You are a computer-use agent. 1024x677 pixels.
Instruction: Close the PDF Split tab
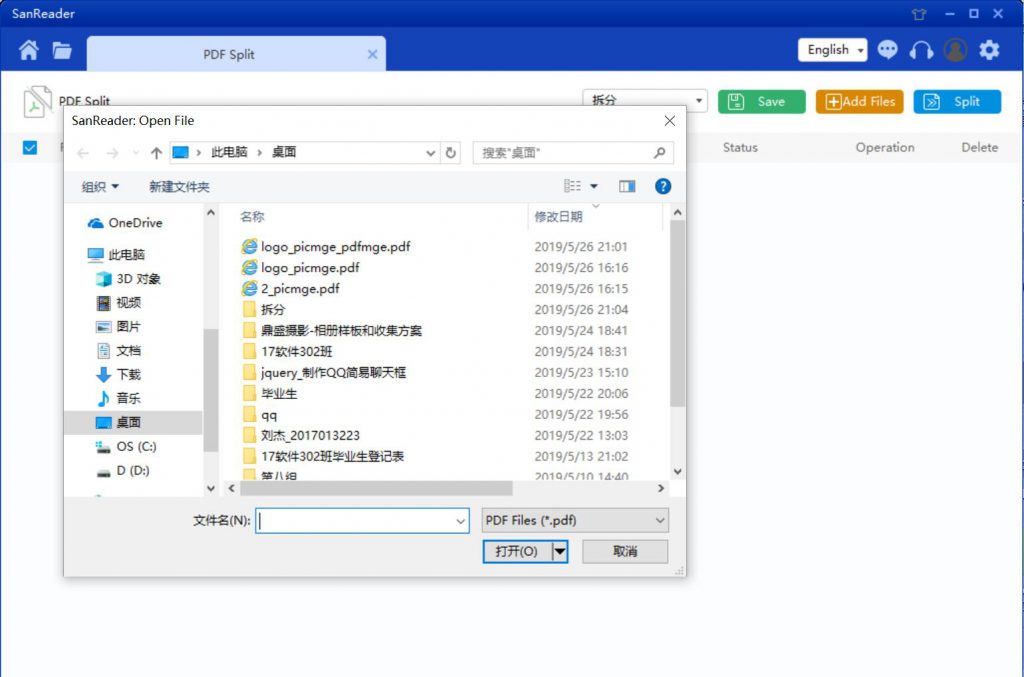click(373, 54)
